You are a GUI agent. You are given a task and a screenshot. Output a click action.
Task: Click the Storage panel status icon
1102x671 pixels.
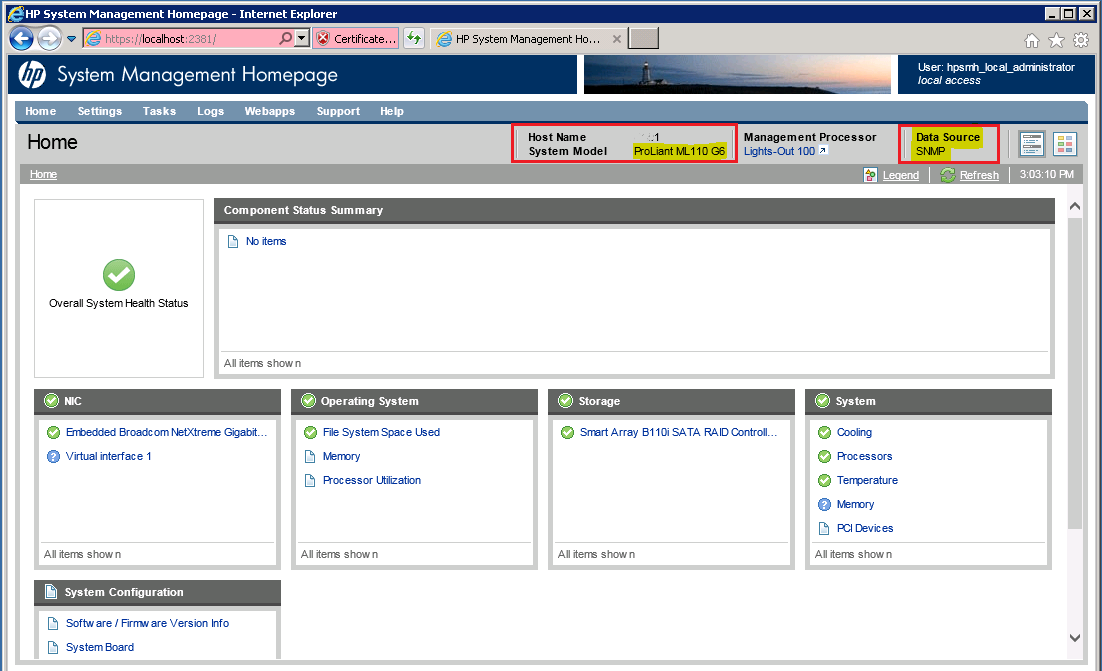[x=566, y=400]
